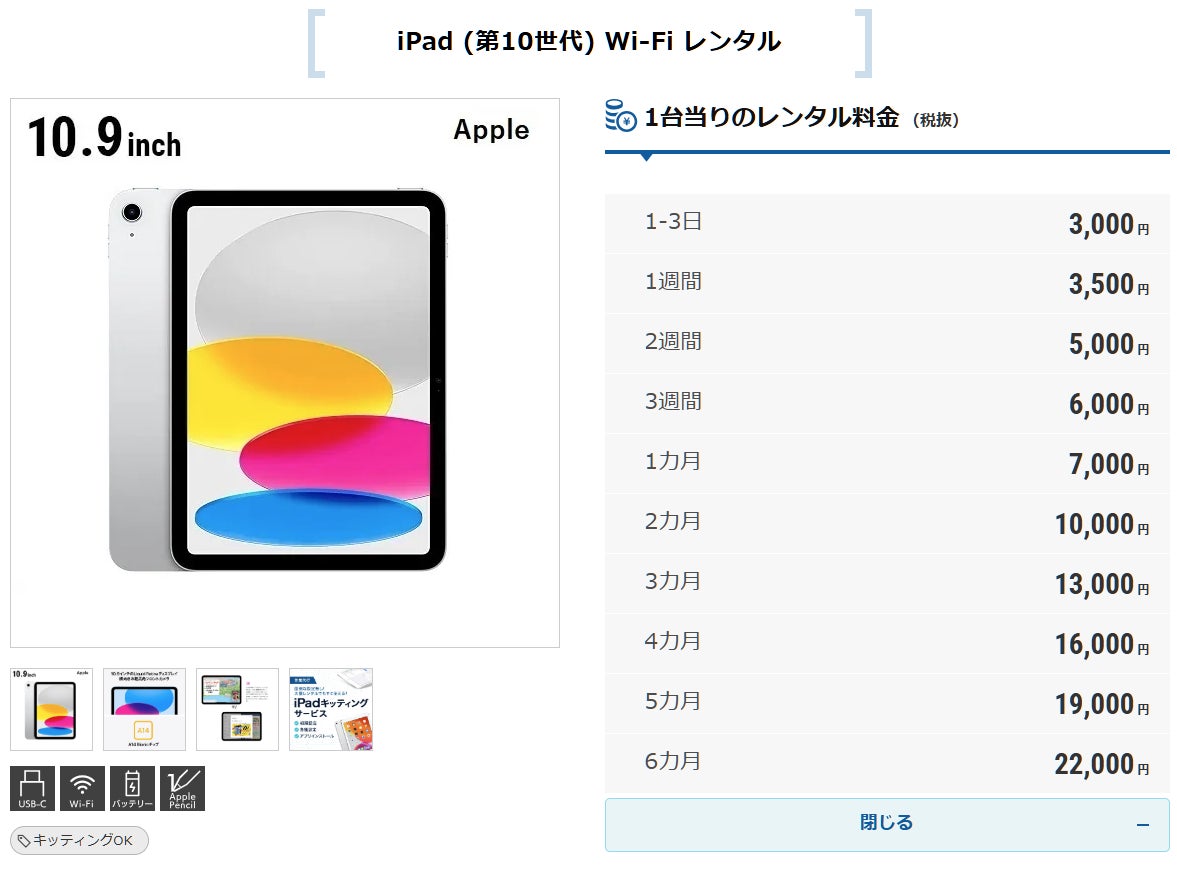
Task: Click the 1台当りのレンタル料金 heading
Action: point(772,117)
